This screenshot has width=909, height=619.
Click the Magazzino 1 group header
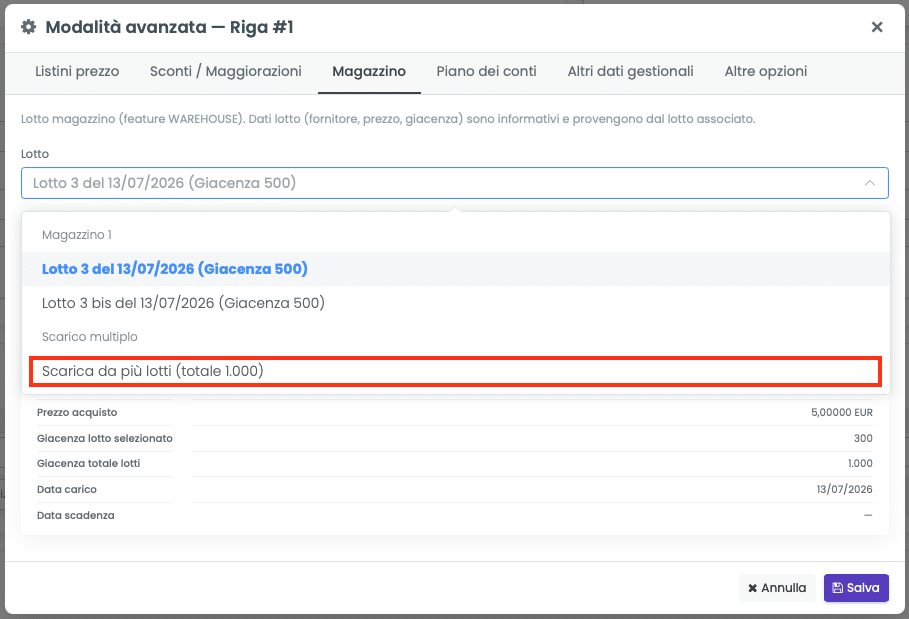click(x=77, y=235)
